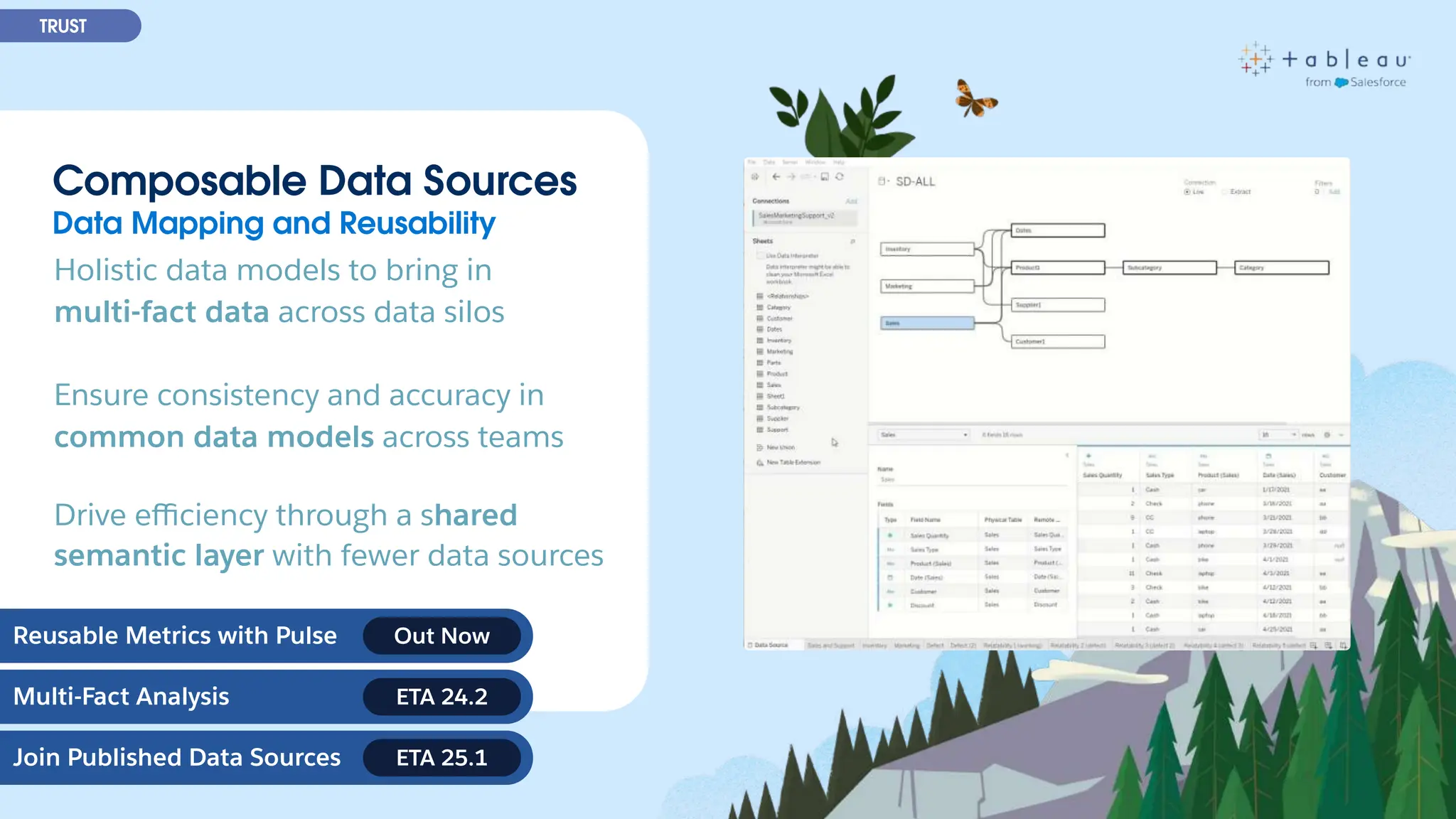
Task: Select the Subcategory table in the data model
Action: tap(1169, 267)
